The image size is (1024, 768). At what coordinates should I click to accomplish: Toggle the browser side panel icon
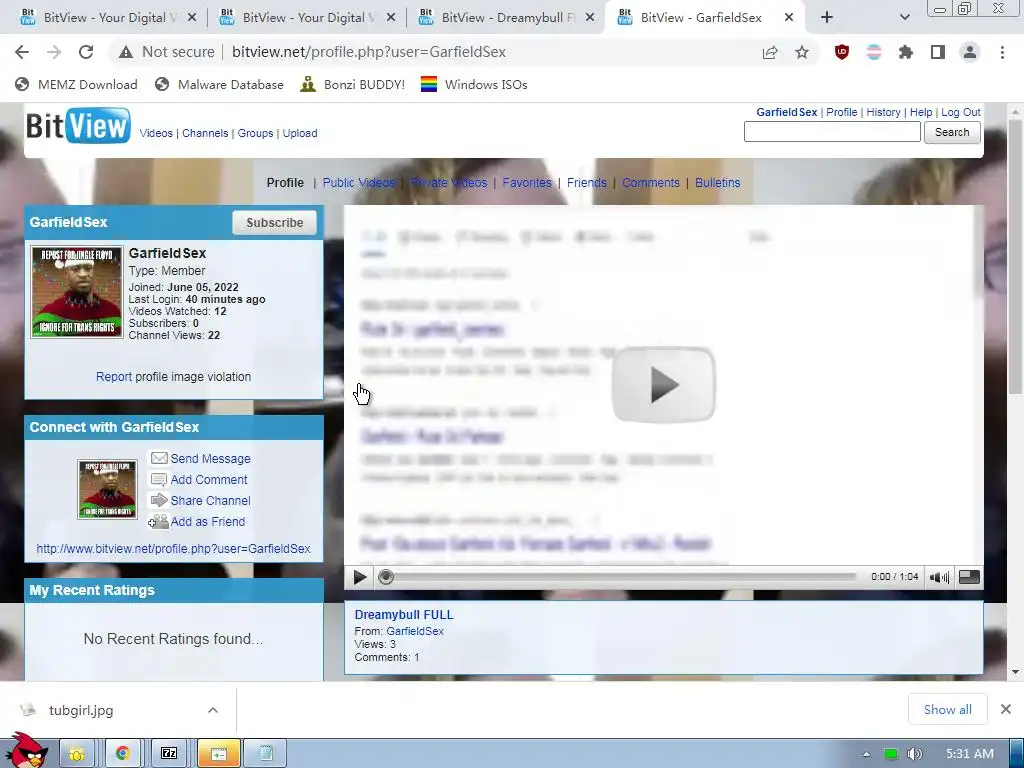tap(938, 52)
